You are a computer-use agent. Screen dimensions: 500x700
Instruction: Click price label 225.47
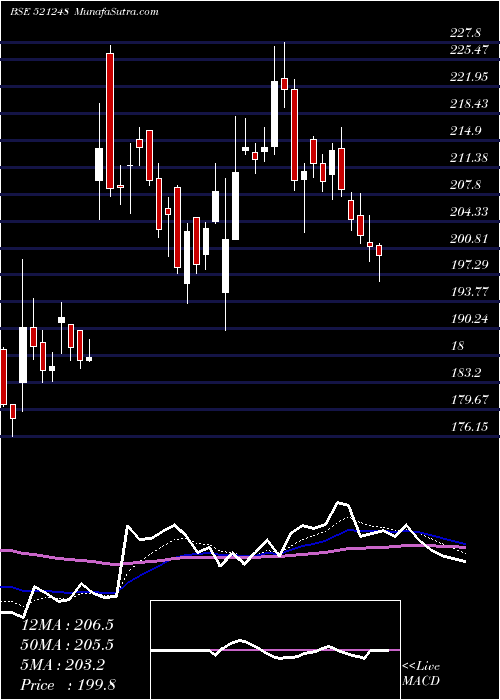468,51
